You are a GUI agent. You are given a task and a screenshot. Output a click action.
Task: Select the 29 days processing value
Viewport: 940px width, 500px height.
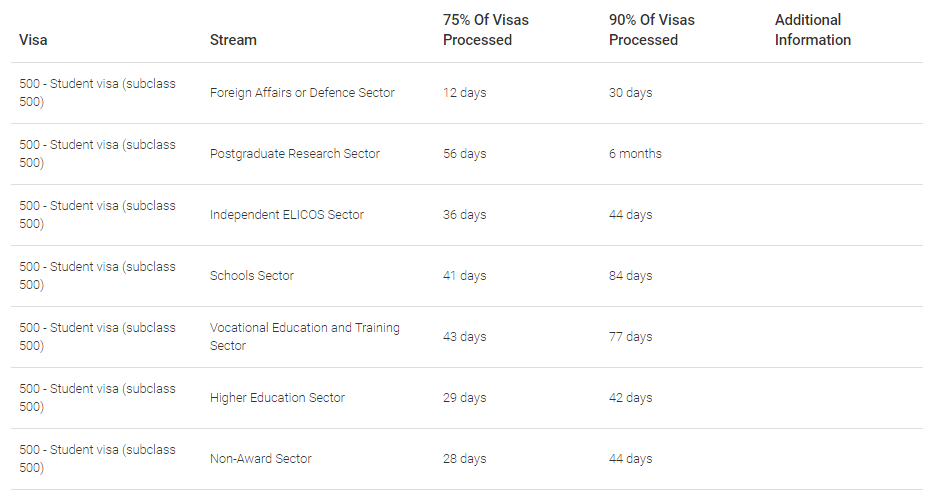464,398
